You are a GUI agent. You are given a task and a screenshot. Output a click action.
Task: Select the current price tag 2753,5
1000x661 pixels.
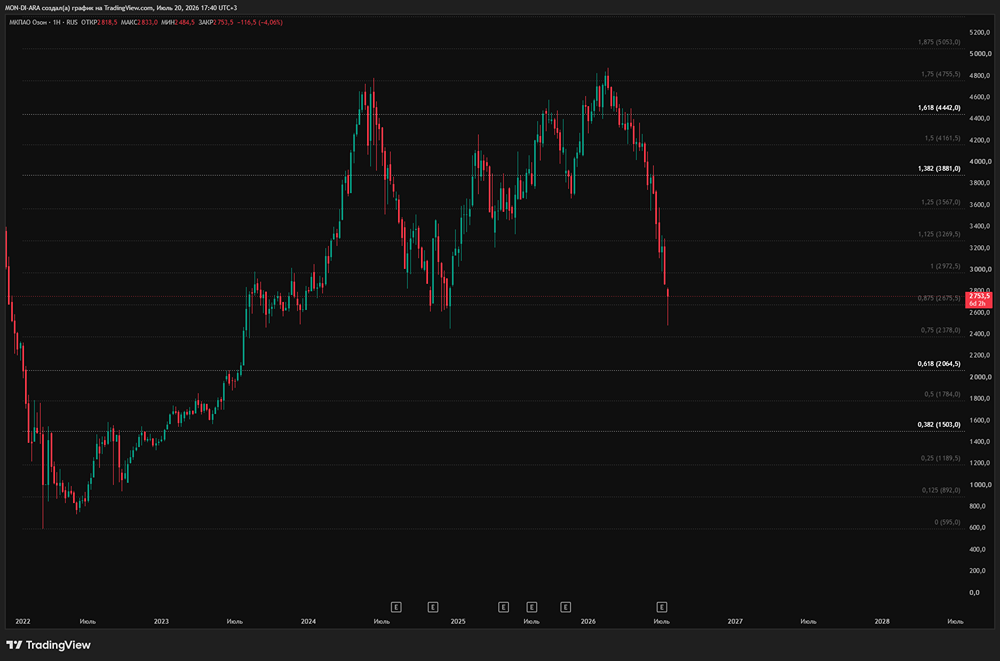[978, 299]
